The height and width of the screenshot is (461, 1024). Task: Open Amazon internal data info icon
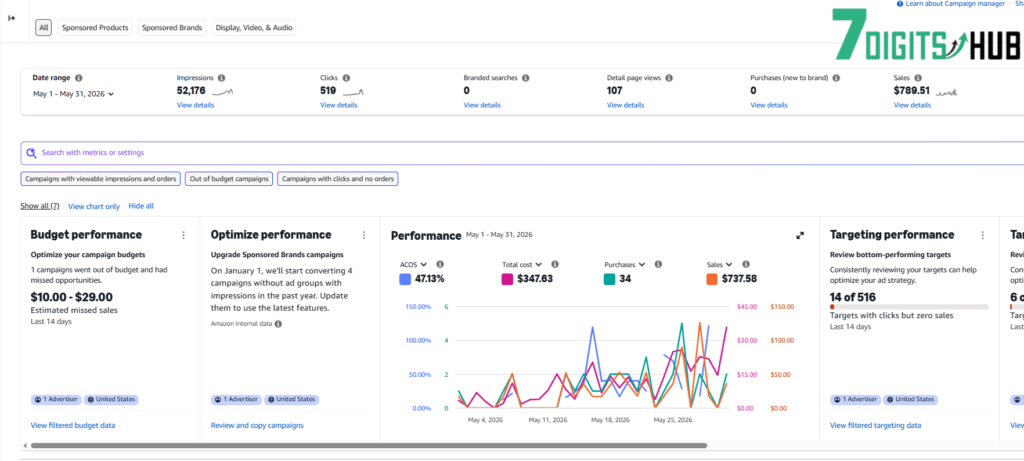click(x=278, y=323)
